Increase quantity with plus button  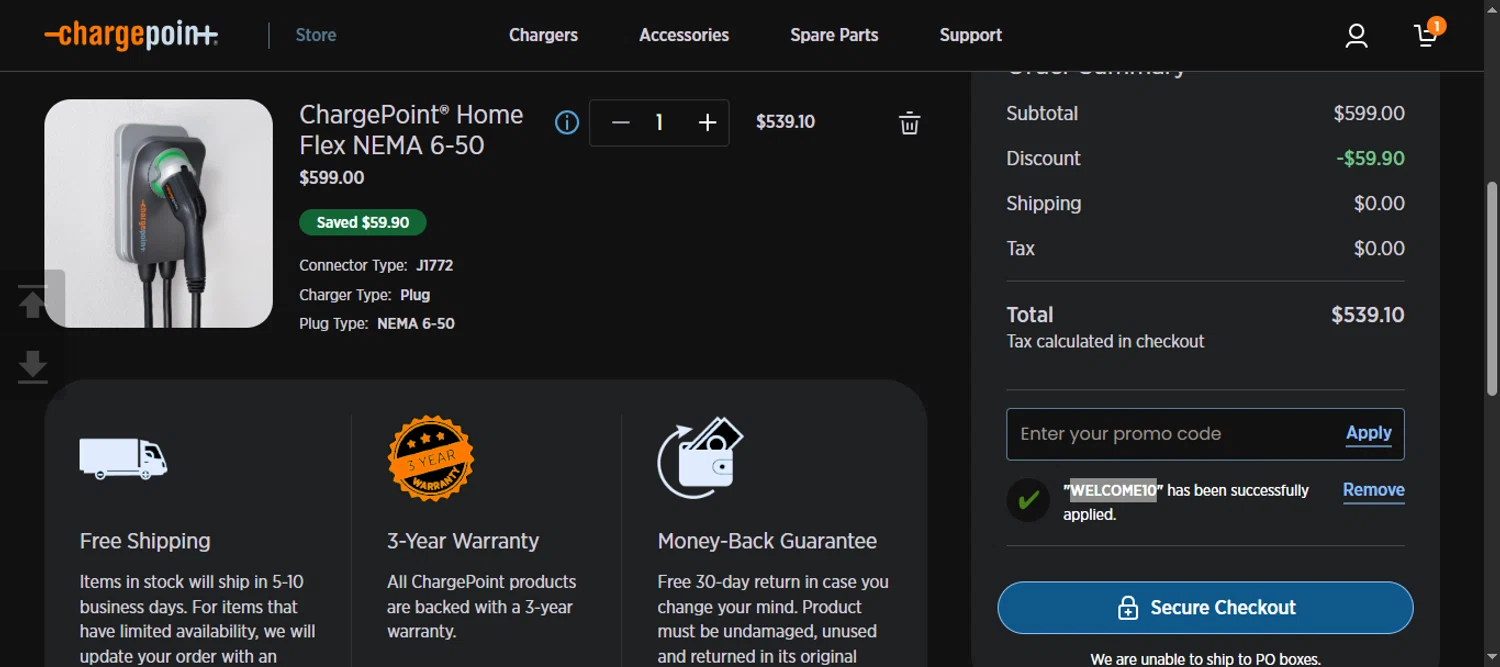pos(707,123)
